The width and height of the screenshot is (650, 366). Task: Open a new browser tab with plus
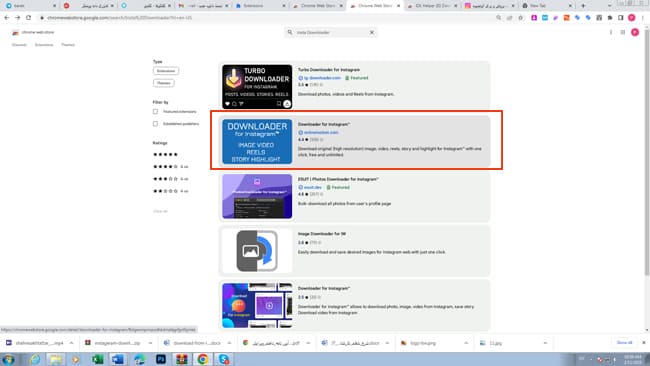coord(583,6)
